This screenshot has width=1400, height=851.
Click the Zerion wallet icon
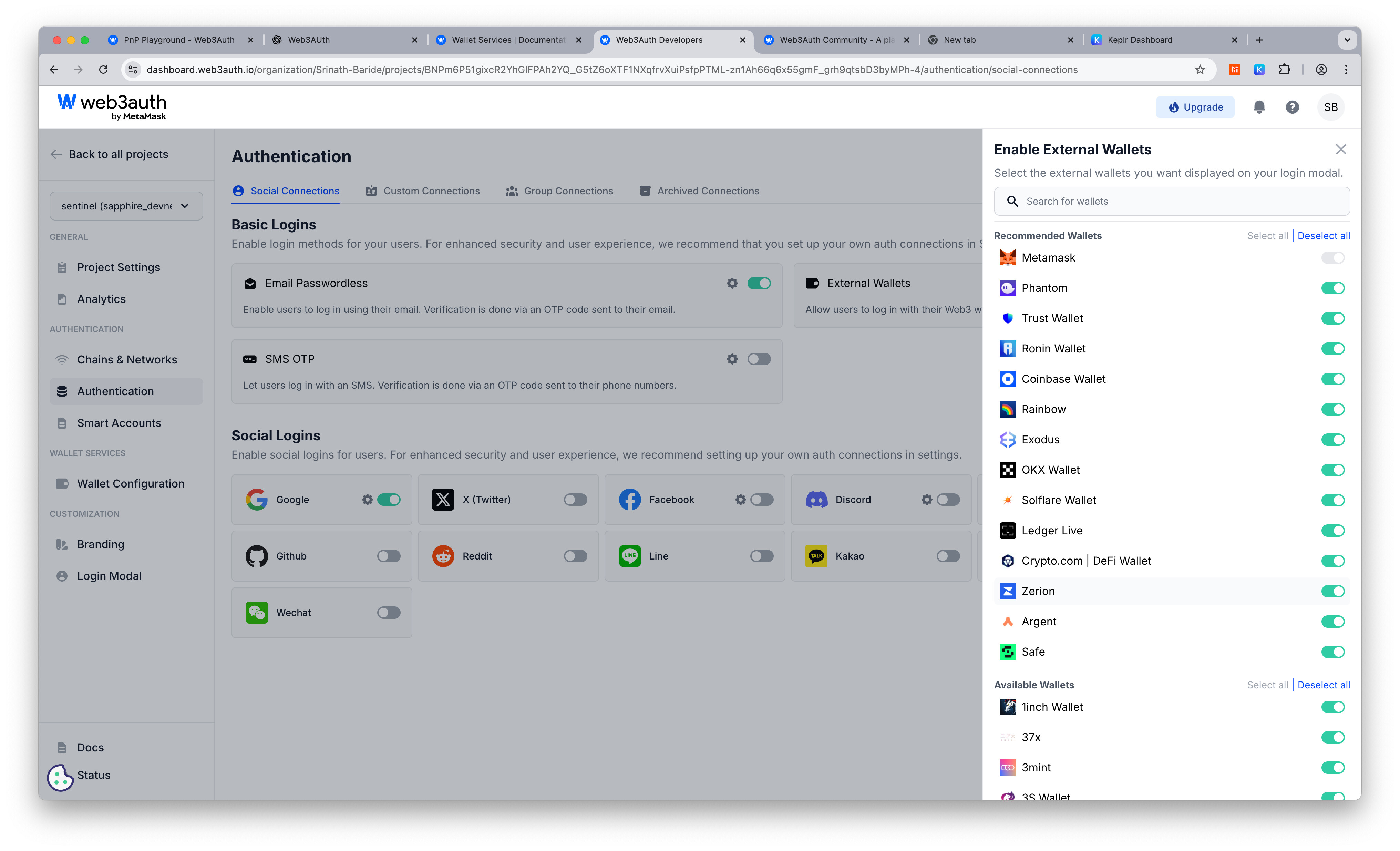pos(1007,591)
